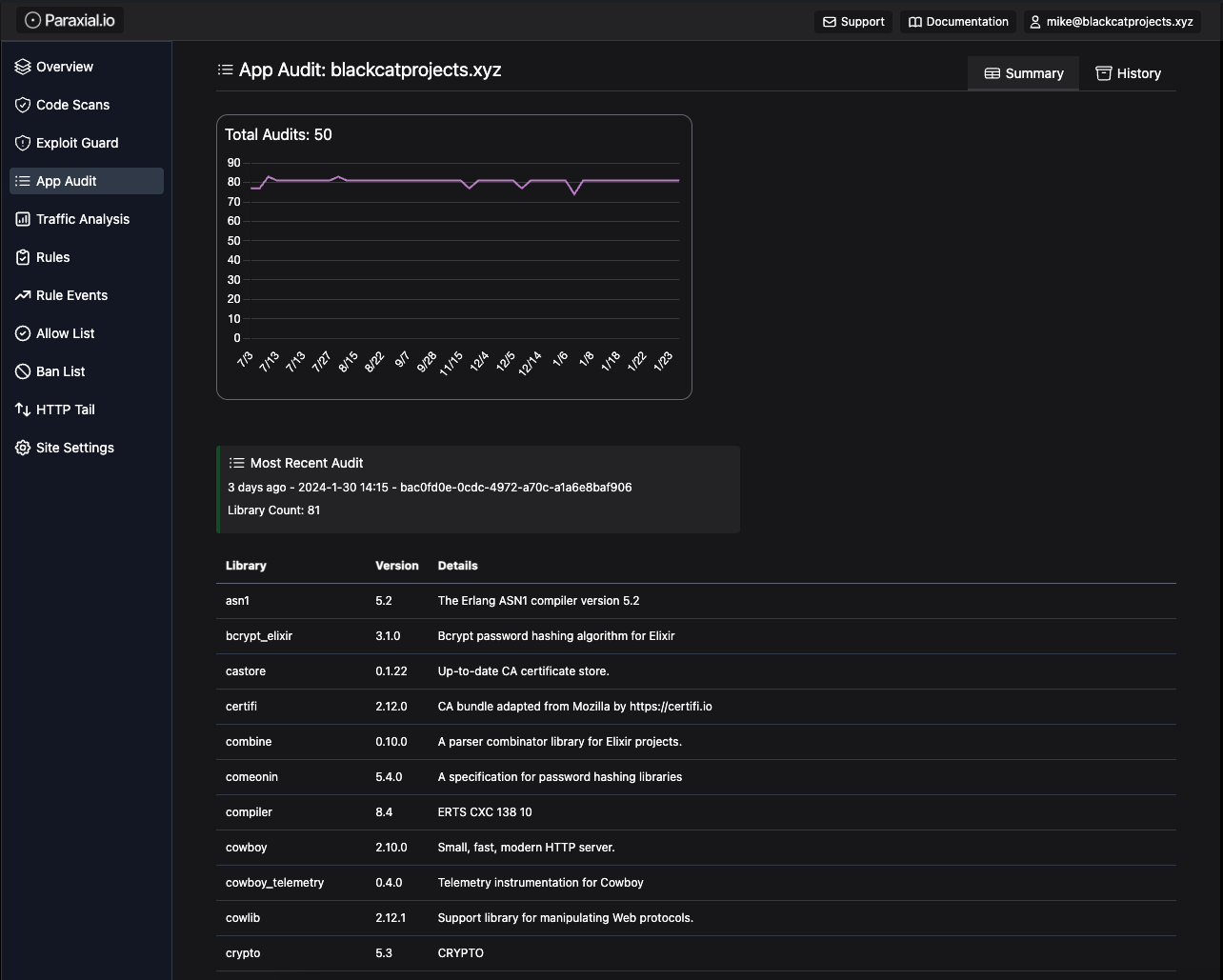Click the Rules clipboard icon
1223x980 pixels.
[x=23, y=257]
